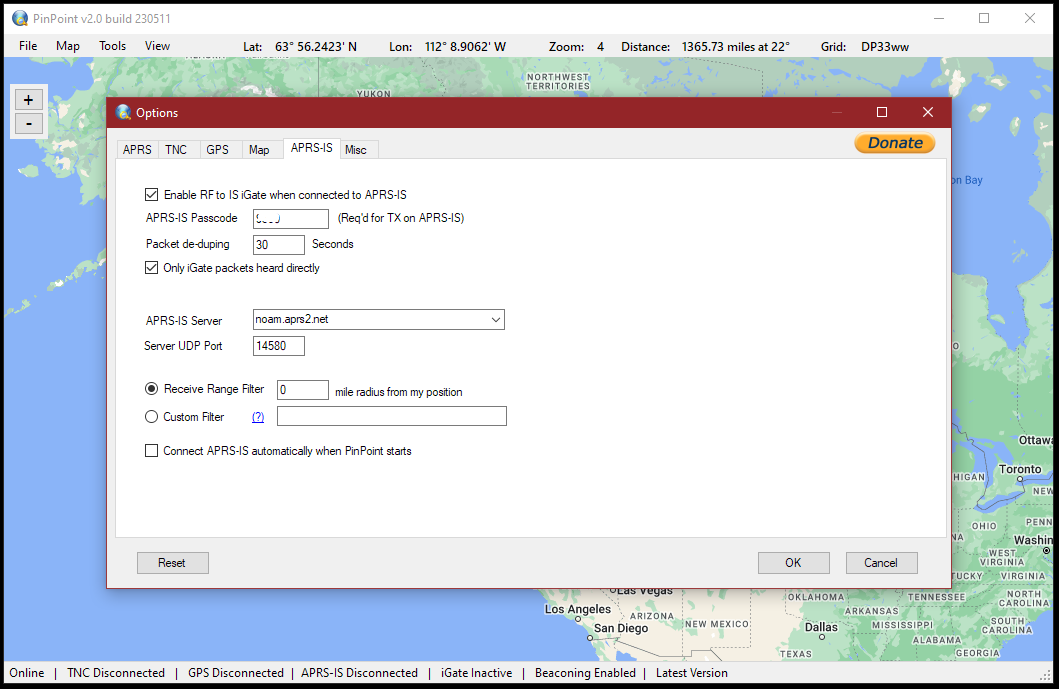This screenshot has height=689, width=1059.
Task: Enable Connect APRS-IS automatically when PinPoint starts
Action: click(x=151, y=450)
